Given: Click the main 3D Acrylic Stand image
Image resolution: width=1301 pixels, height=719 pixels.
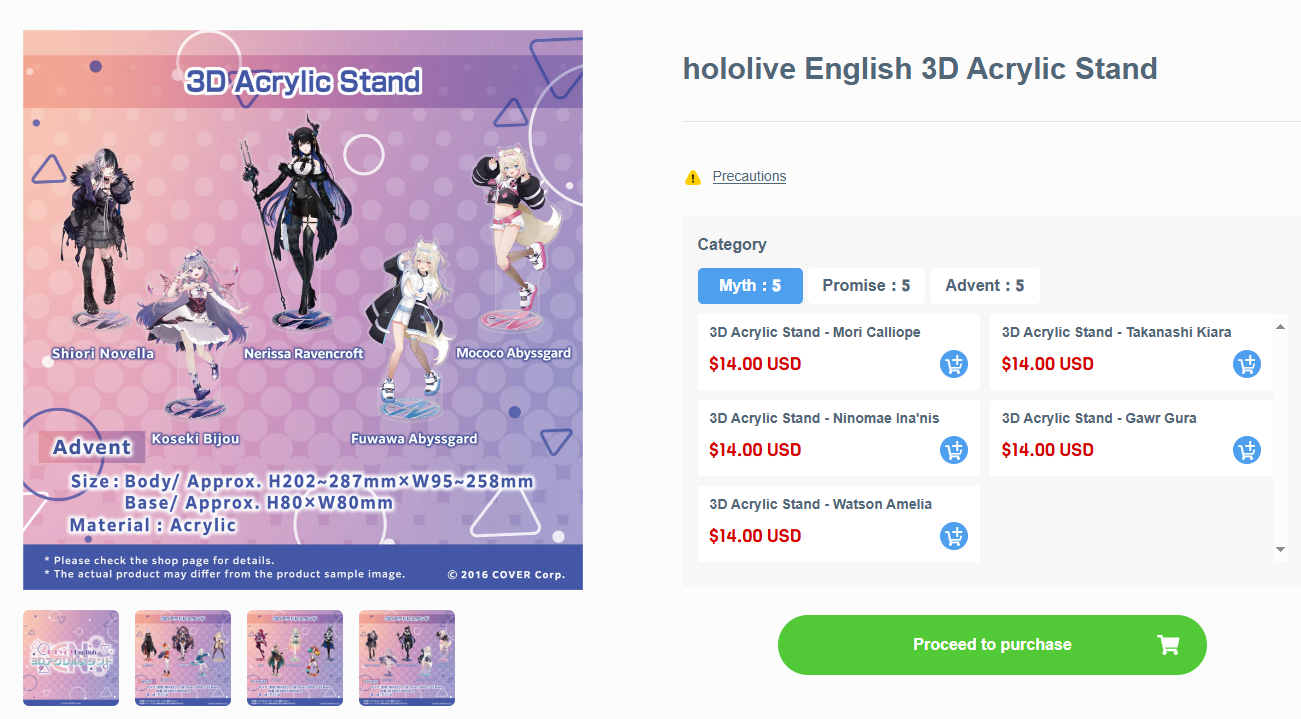Looking at the screenshot, I should [x=303, y=310].
